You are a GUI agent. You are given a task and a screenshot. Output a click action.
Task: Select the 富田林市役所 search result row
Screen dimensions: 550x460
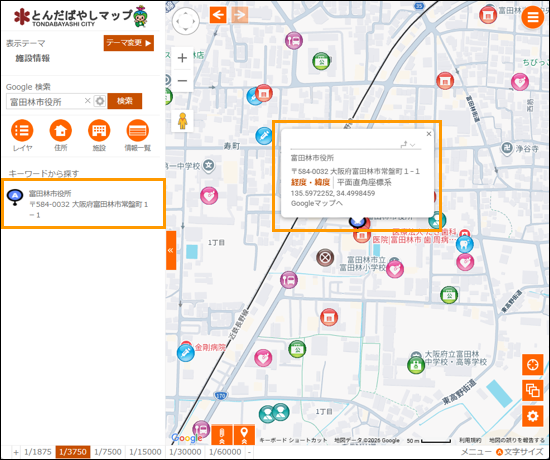pyautogui.click(x=83, y=204)
